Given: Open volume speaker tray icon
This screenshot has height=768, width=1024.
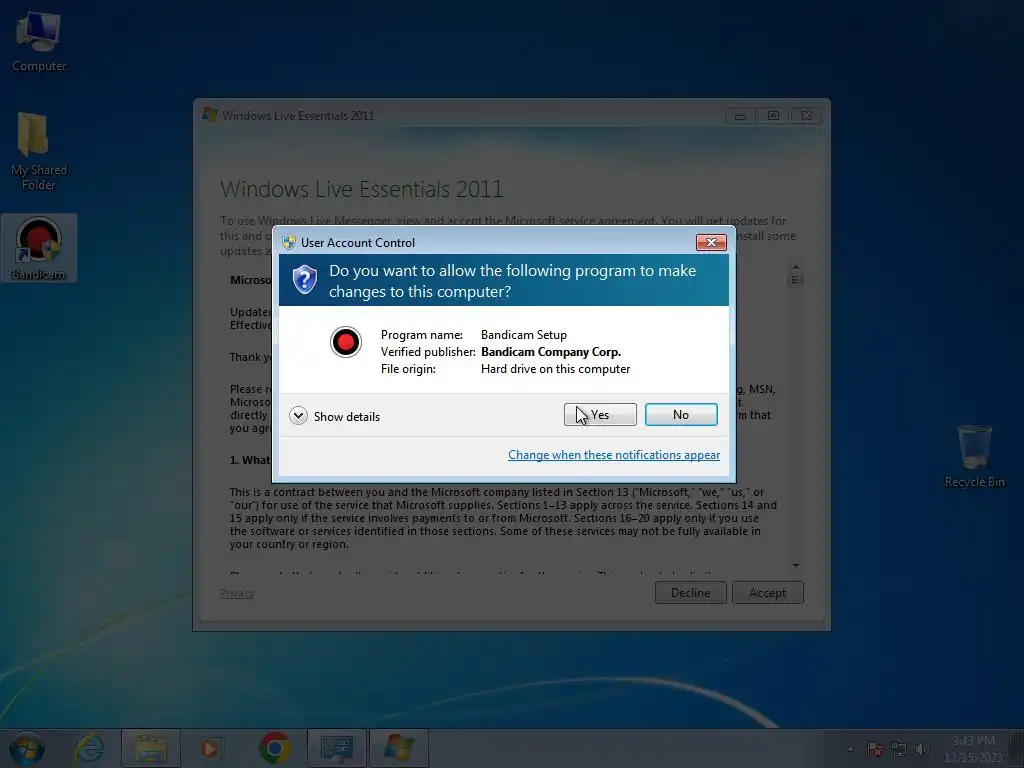Looking at the screenshot, I should coord(922,749).
